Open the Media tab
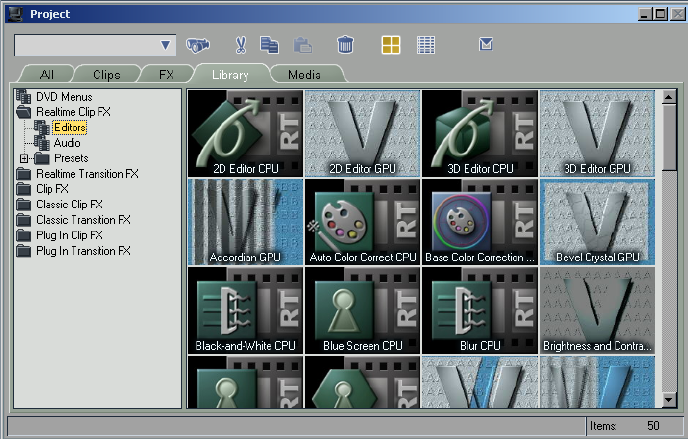Viewport: 688px width, 439px height. coord(304,75)
